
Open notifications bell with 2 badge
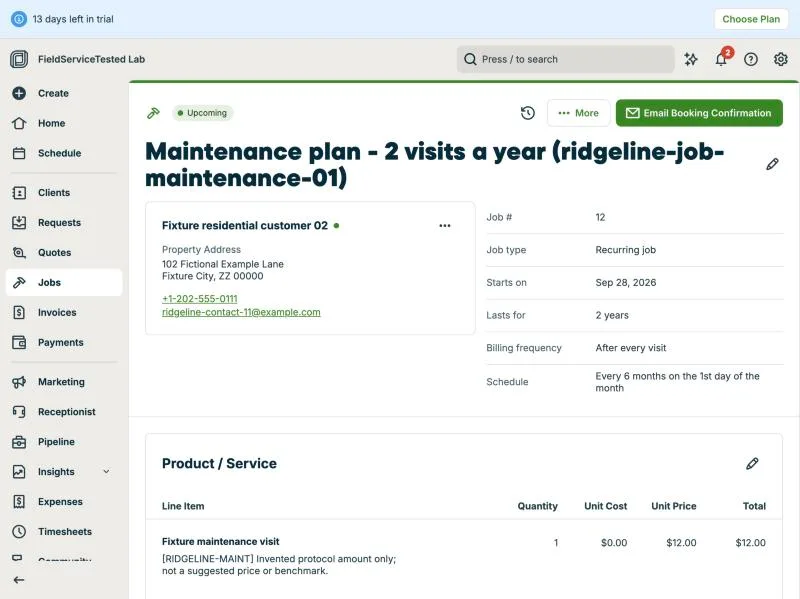(721, 58)
